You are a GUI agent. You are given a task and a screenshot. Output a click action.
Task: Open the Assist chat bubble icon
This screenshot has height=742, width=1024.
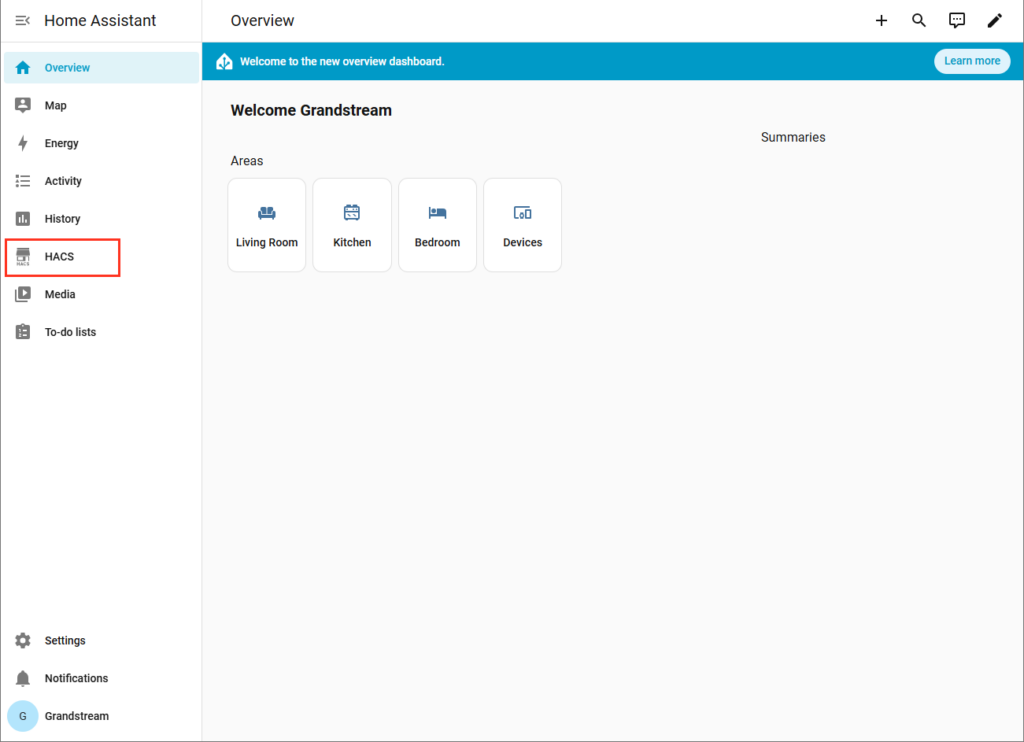[x=957, y=21]
